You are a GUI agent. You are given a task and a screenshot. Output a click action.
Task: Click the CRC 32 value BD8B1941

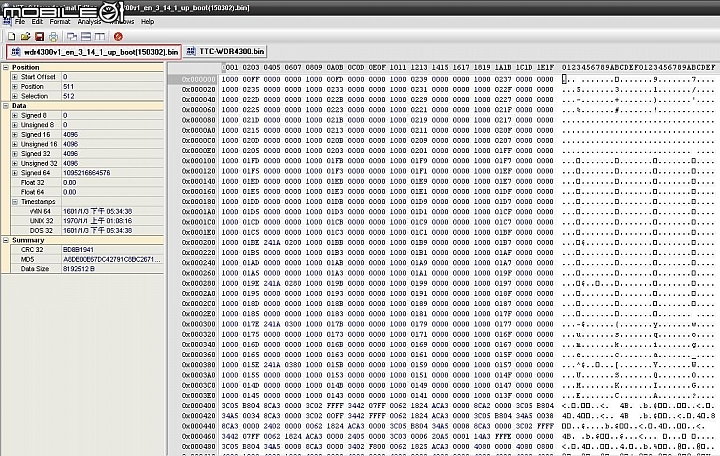click(78, 250)
